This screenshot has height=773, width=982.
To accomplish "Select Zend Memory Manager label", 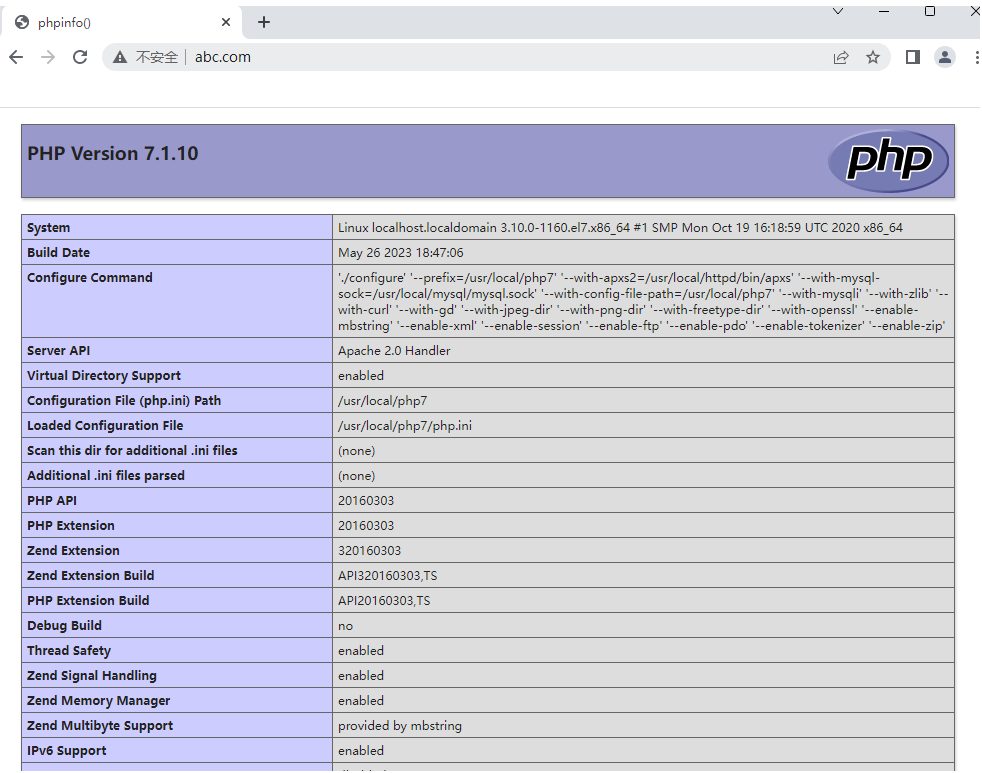I will click(x=99, y=701).
